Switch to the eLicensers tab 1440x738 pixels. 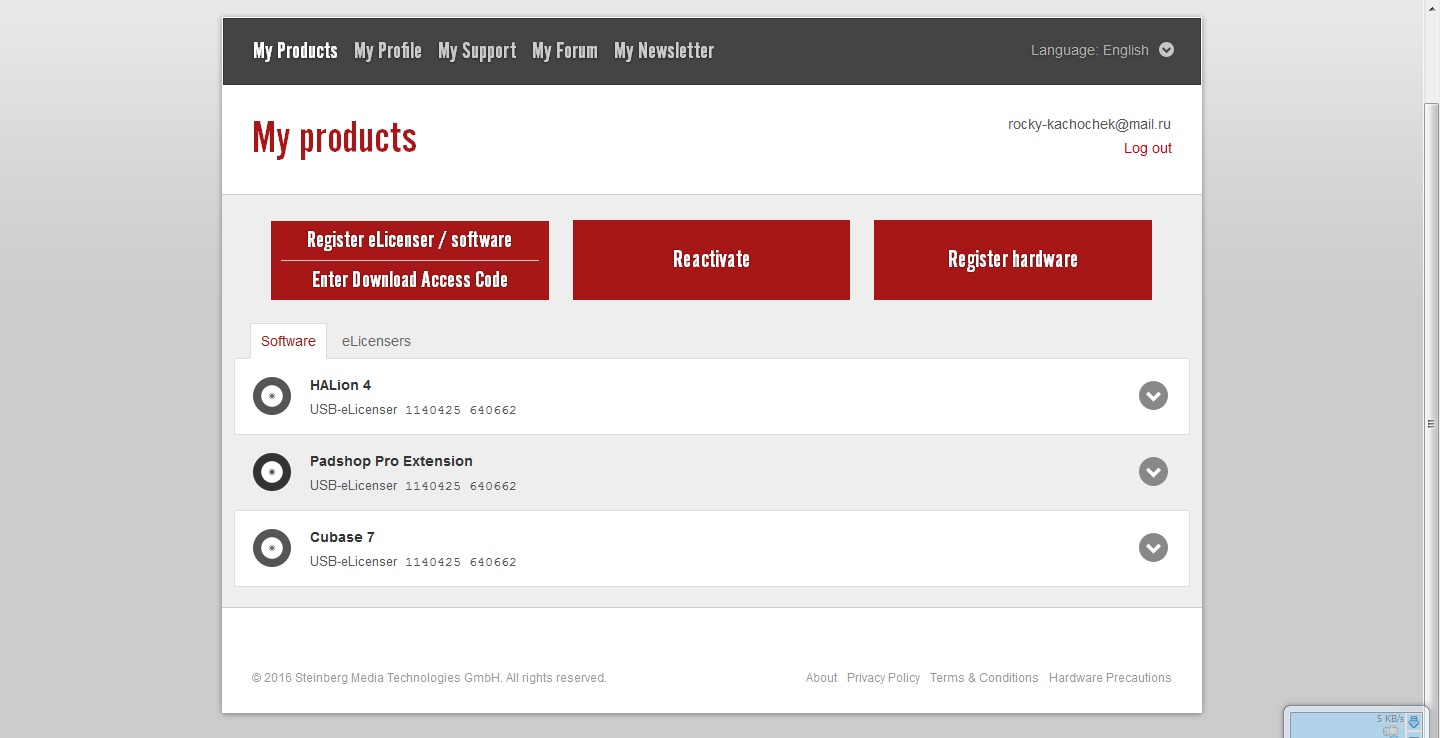(x=376, y=341)
